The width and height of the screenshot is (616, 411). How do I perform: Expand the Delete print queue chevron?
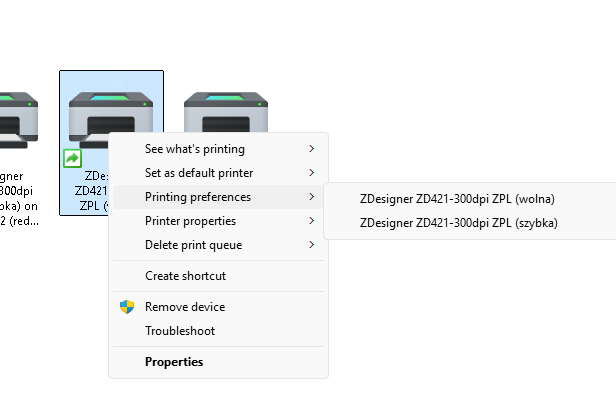click(312, 245)
